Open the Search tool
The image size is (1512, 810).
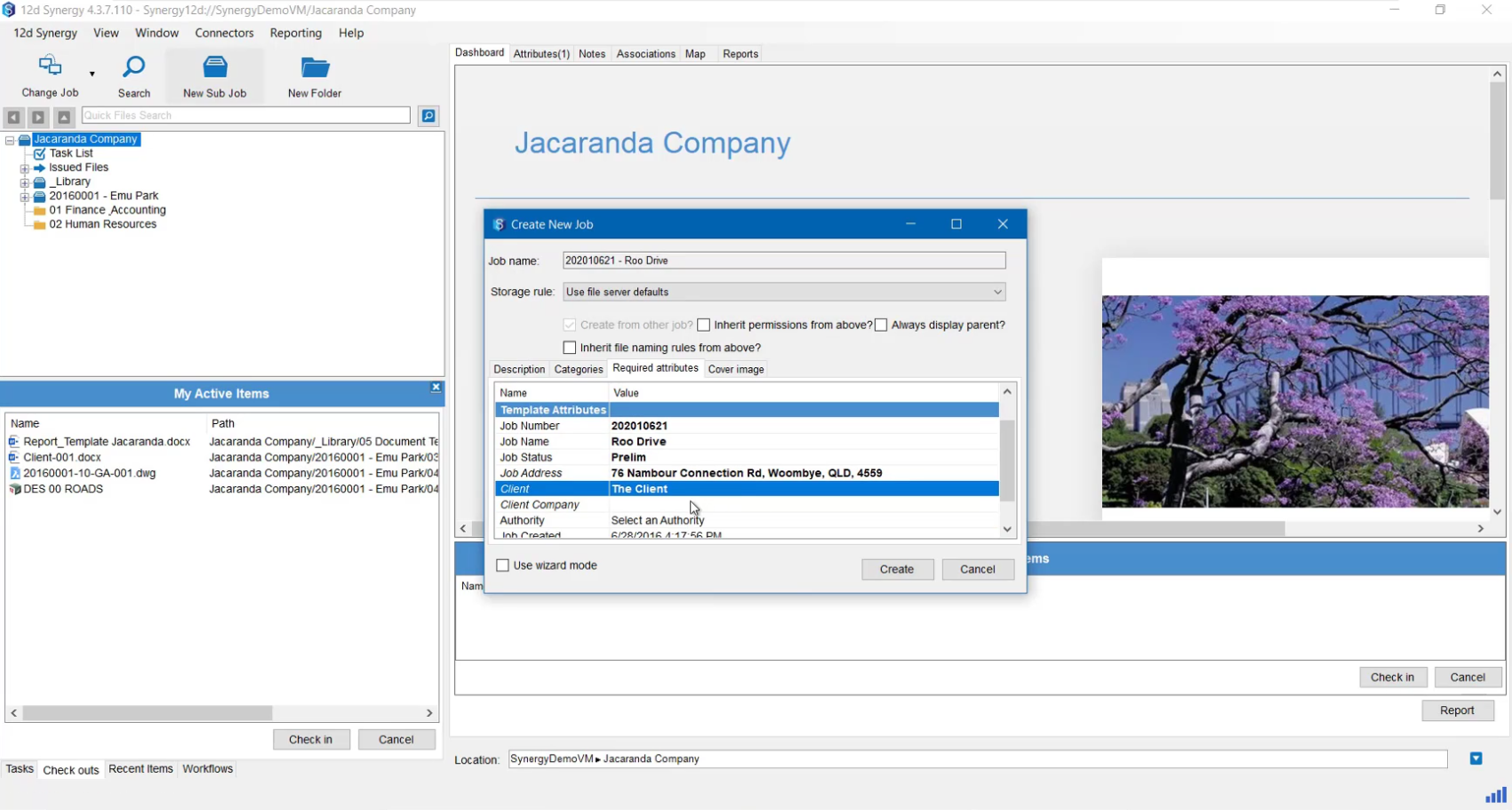[x=134, y=67]
